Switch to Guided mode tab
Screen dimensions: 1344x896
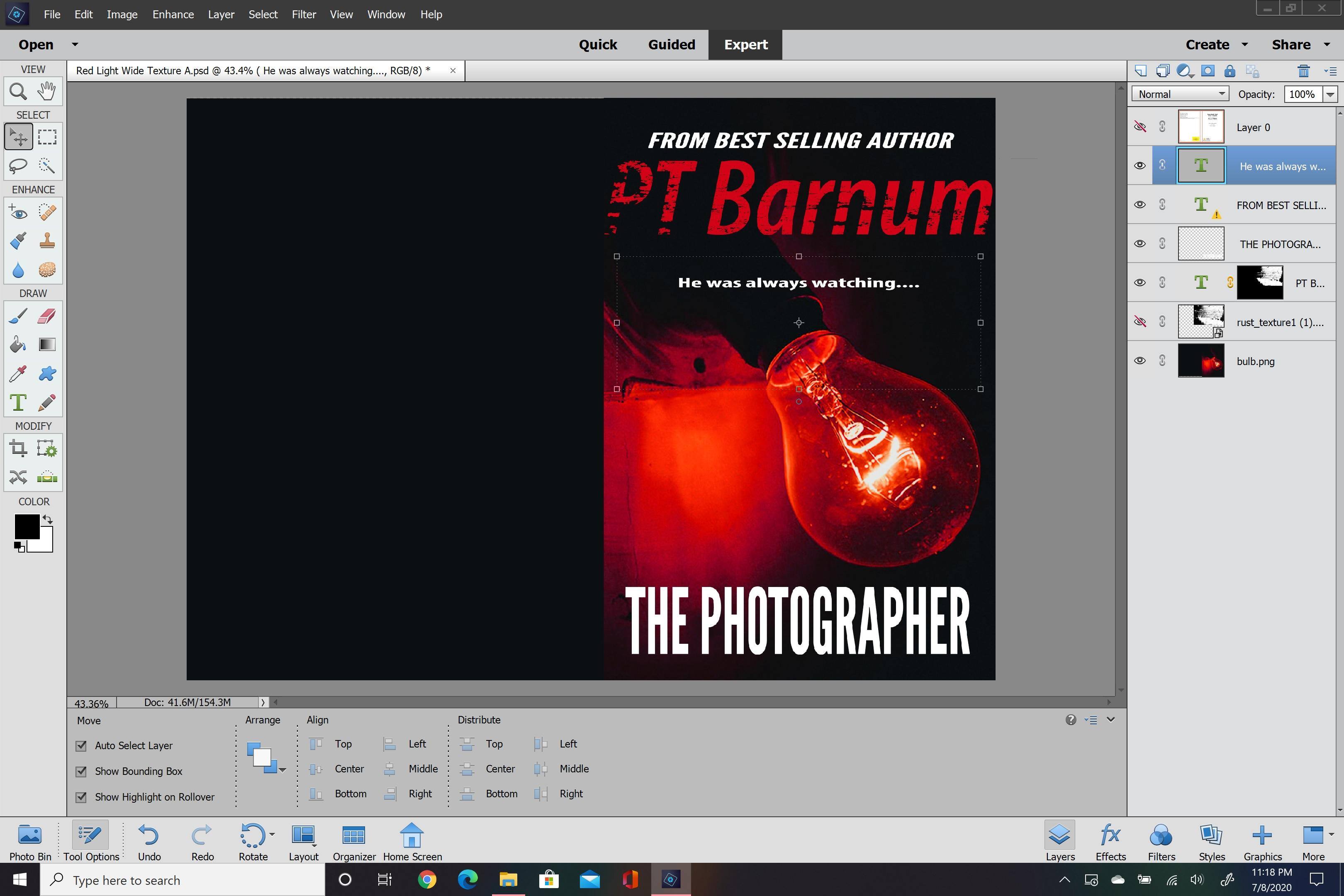pyautogui.click(x=672, y=44)
